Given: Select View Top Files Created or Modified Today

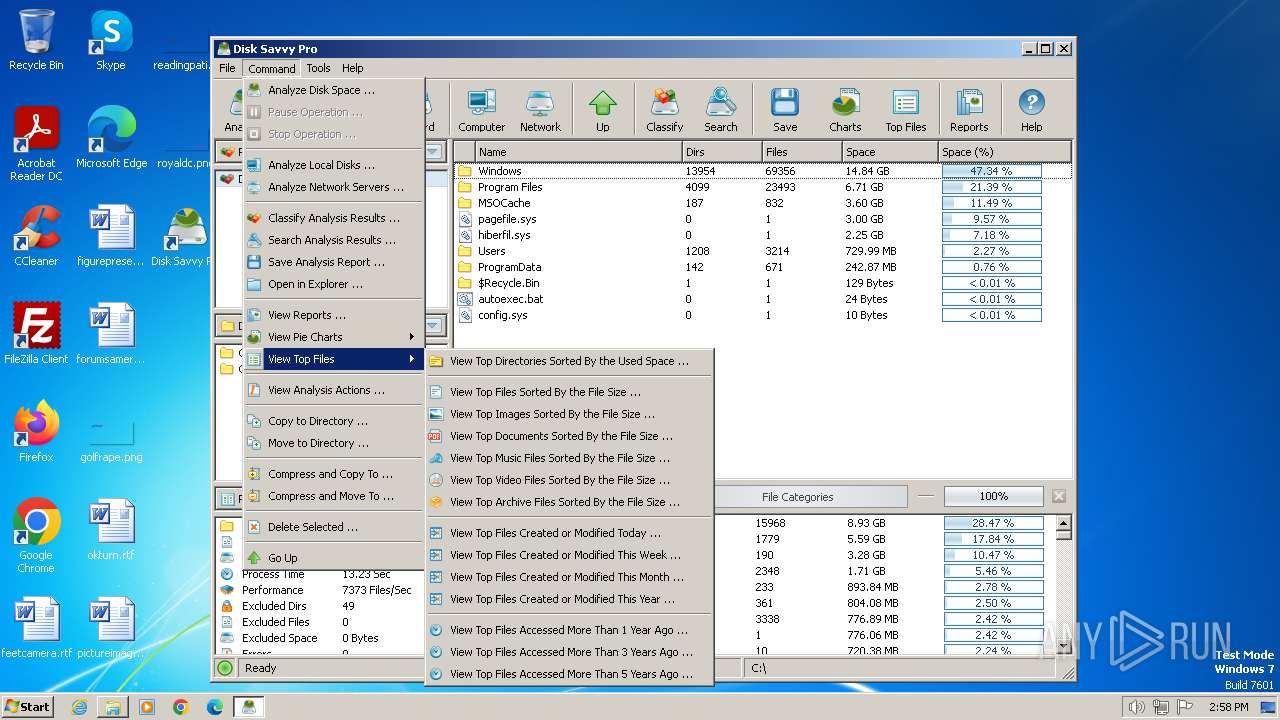Looking at the screenshot, I should coord(569,533).
